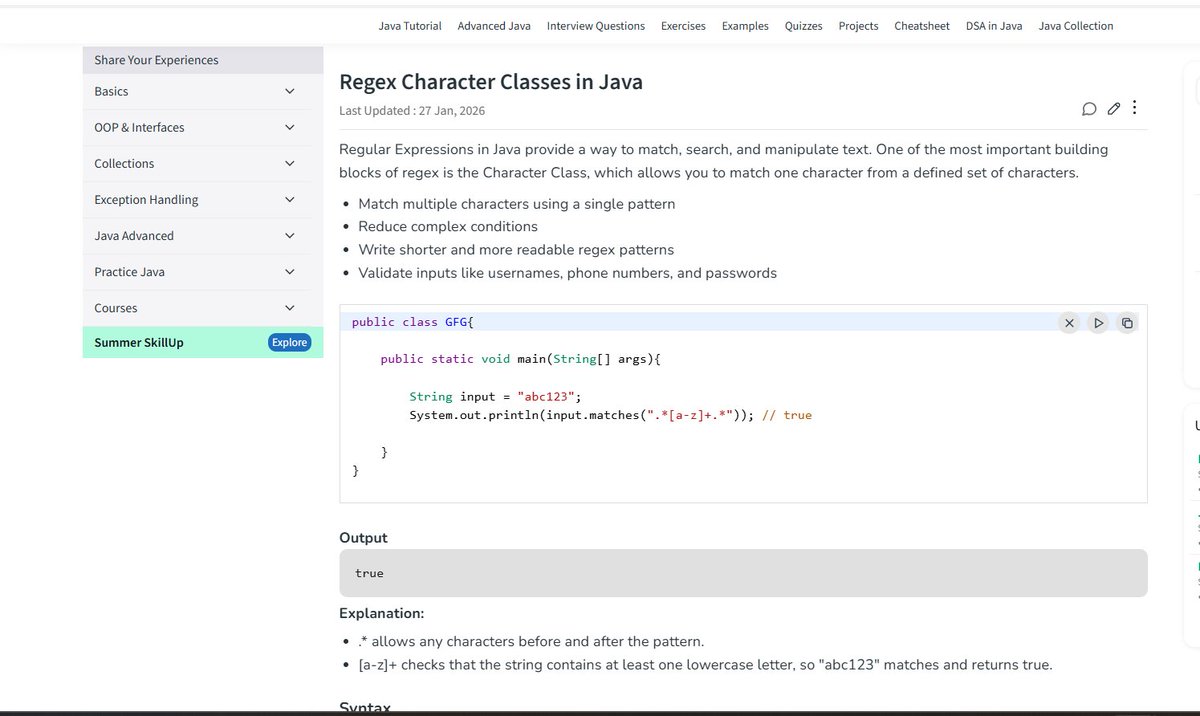
Task: Open the Cheatsheet nav item
Action: coord(922,26)
